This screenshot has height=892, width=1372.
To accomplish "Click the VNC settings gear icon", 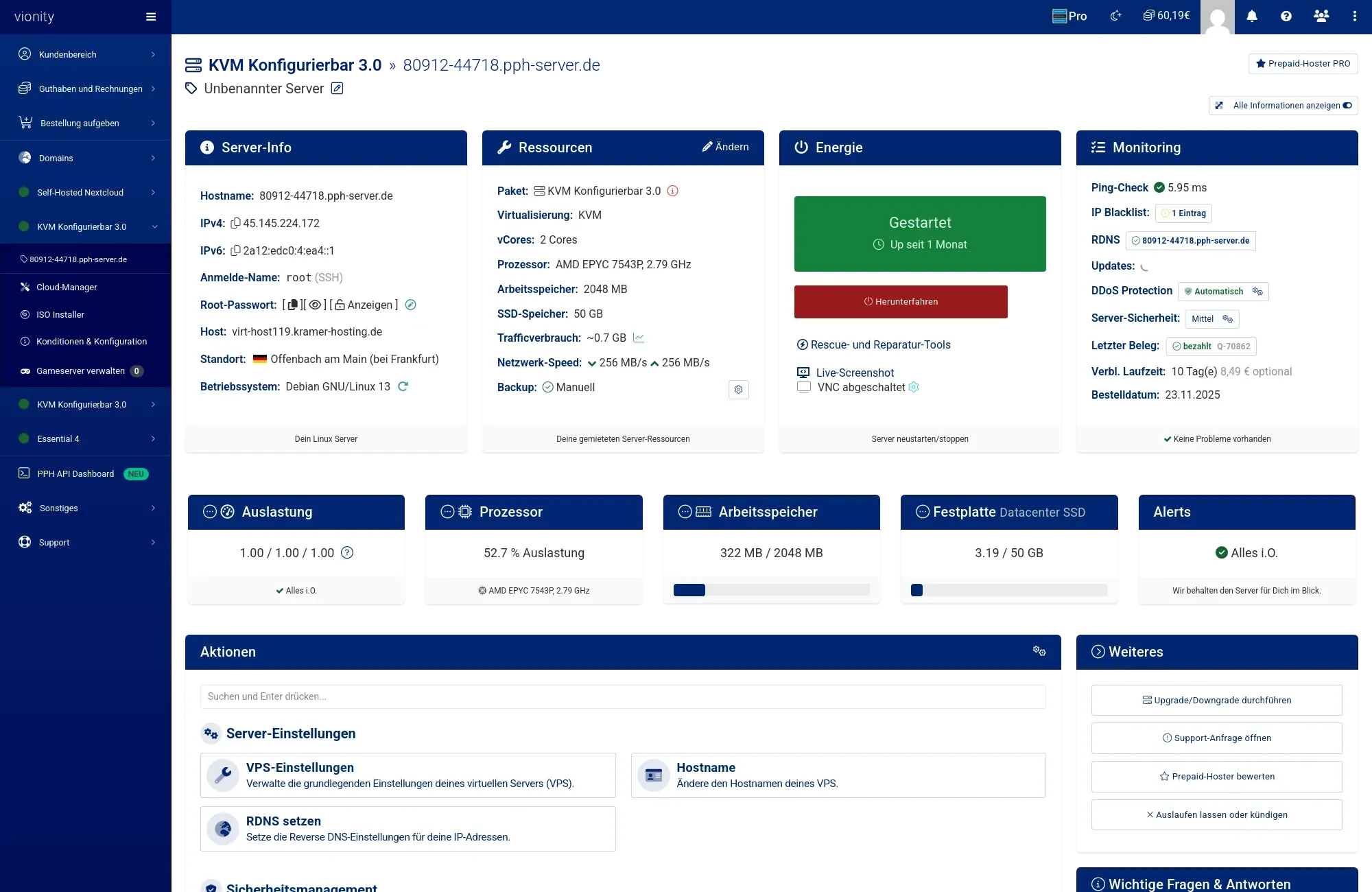I will (914, 387).
